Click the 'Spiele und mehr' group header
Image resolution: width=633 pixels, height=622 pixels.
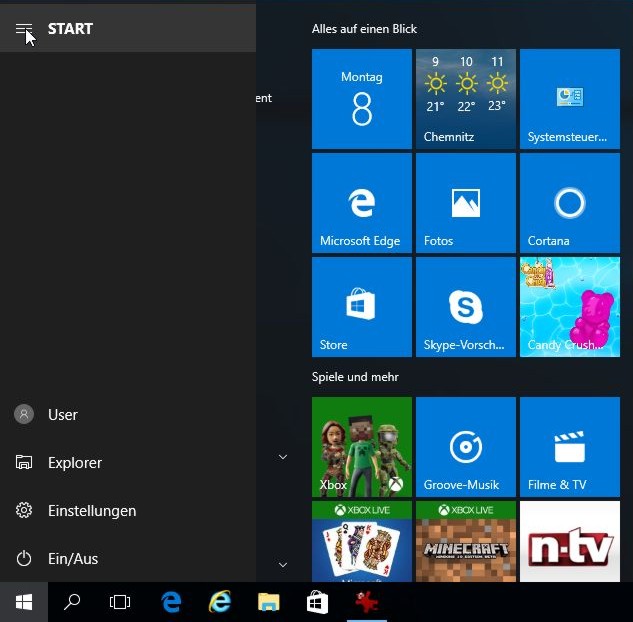355,377
